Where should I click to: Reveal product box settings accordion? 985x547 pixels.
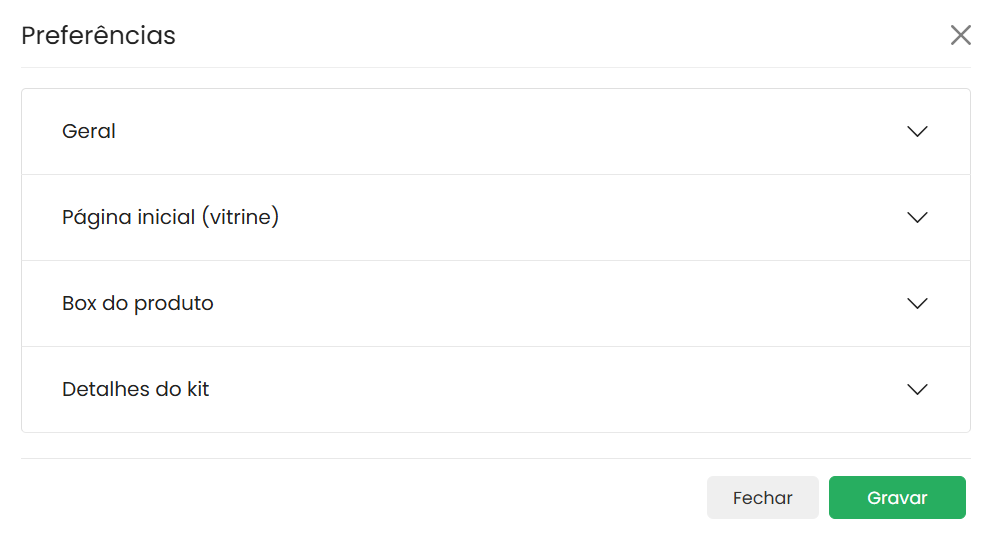click(400, 304)
